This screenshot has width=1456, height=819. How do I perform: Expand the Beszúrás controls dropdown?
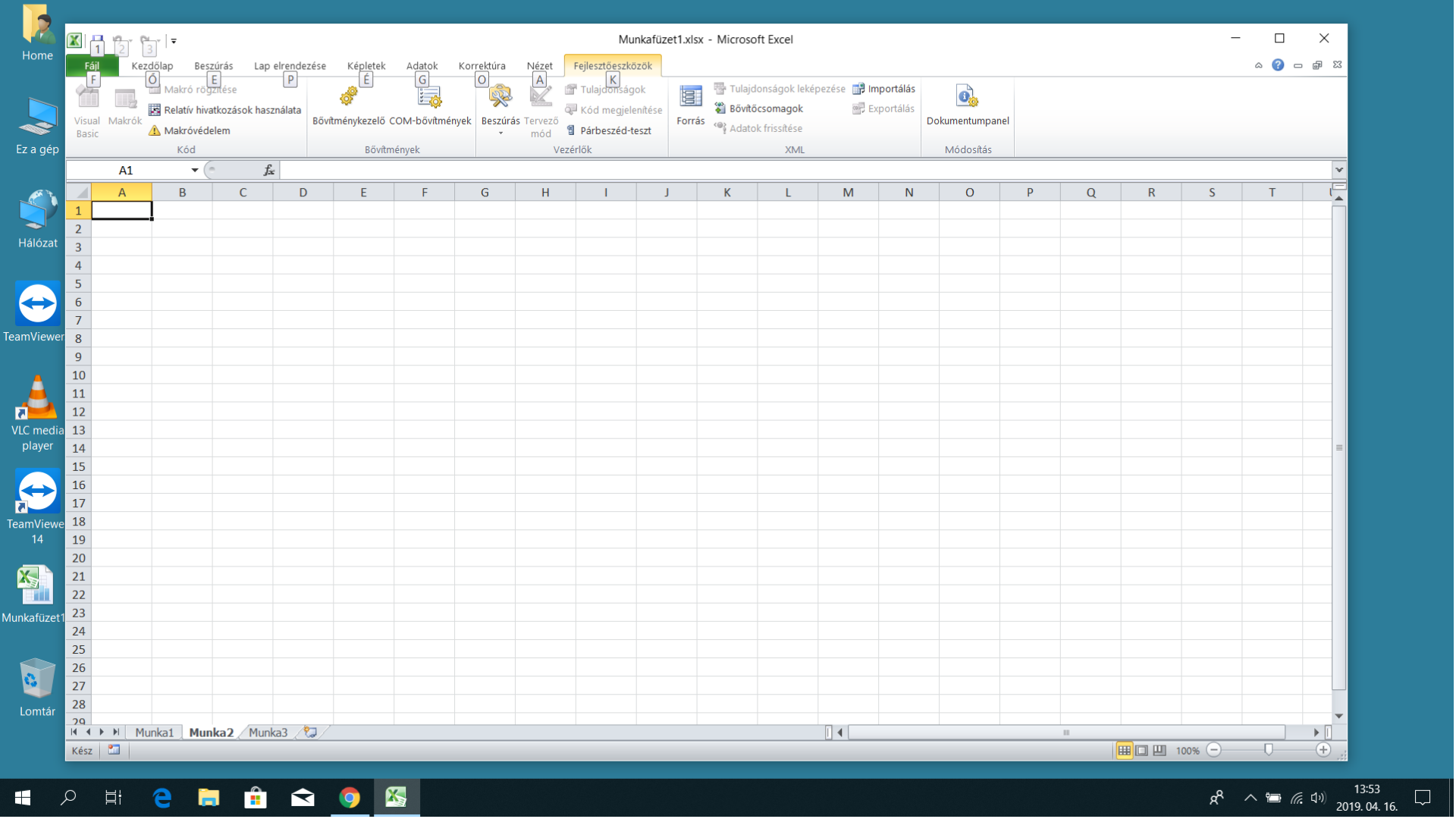500,111
